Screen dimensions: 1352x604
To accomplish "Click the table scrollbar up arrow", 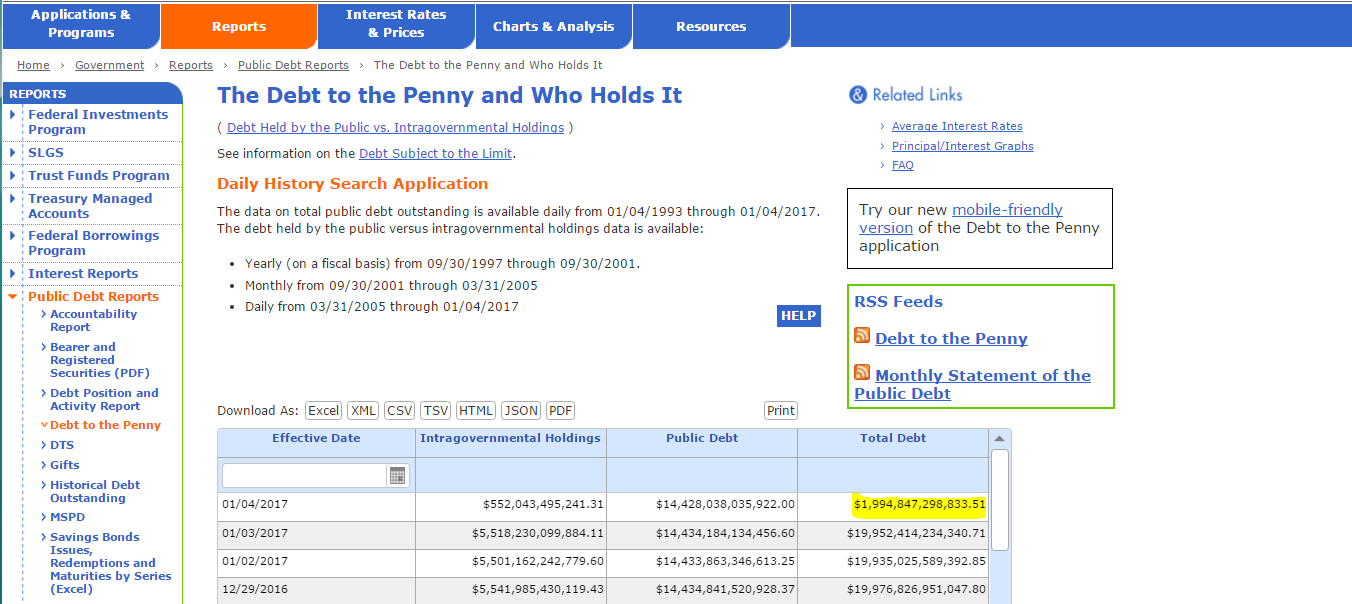I will 999,439.
